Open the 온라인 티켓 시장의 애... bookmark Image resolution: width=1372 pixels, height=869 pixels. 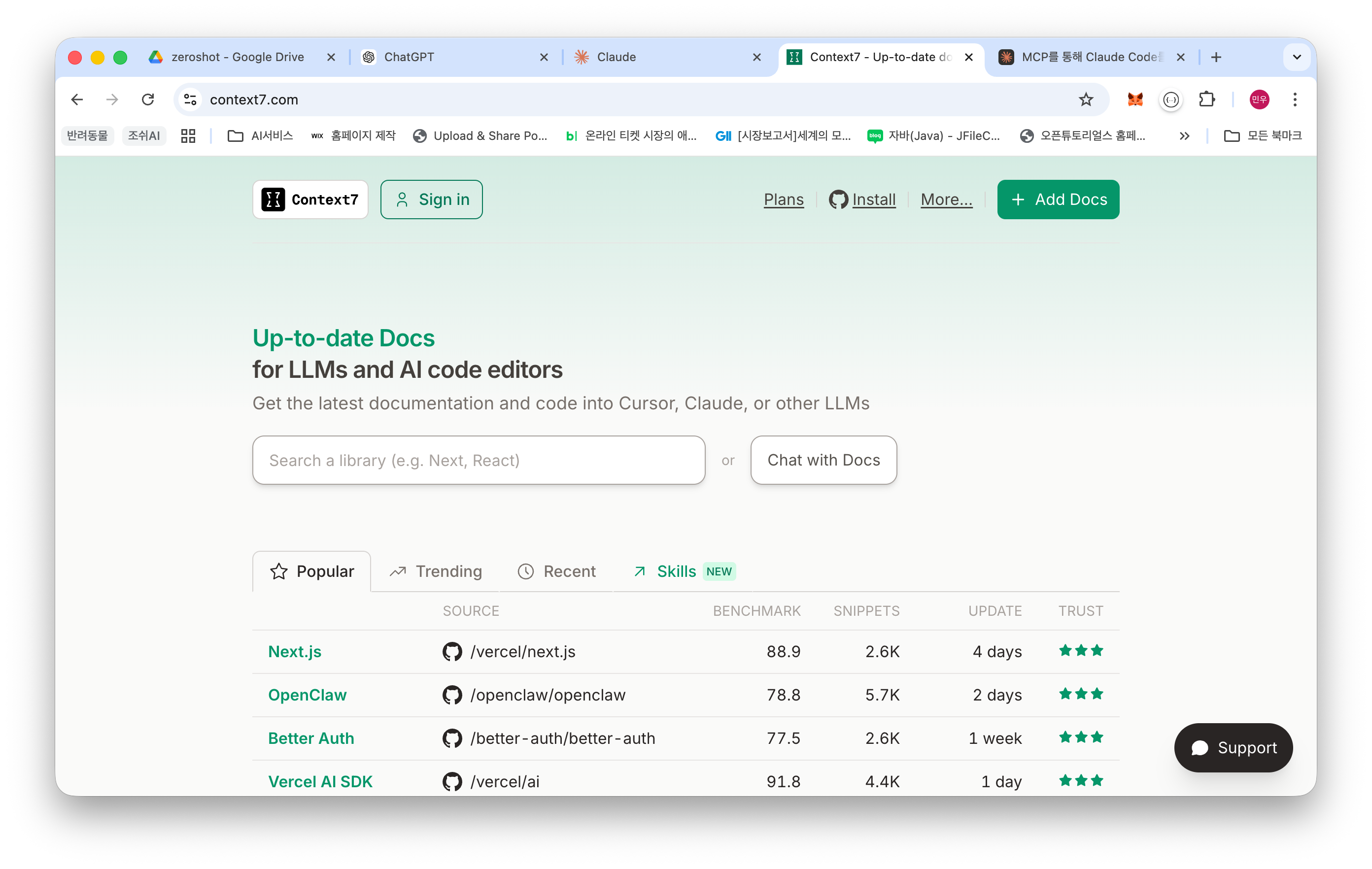tap(631, 135)
